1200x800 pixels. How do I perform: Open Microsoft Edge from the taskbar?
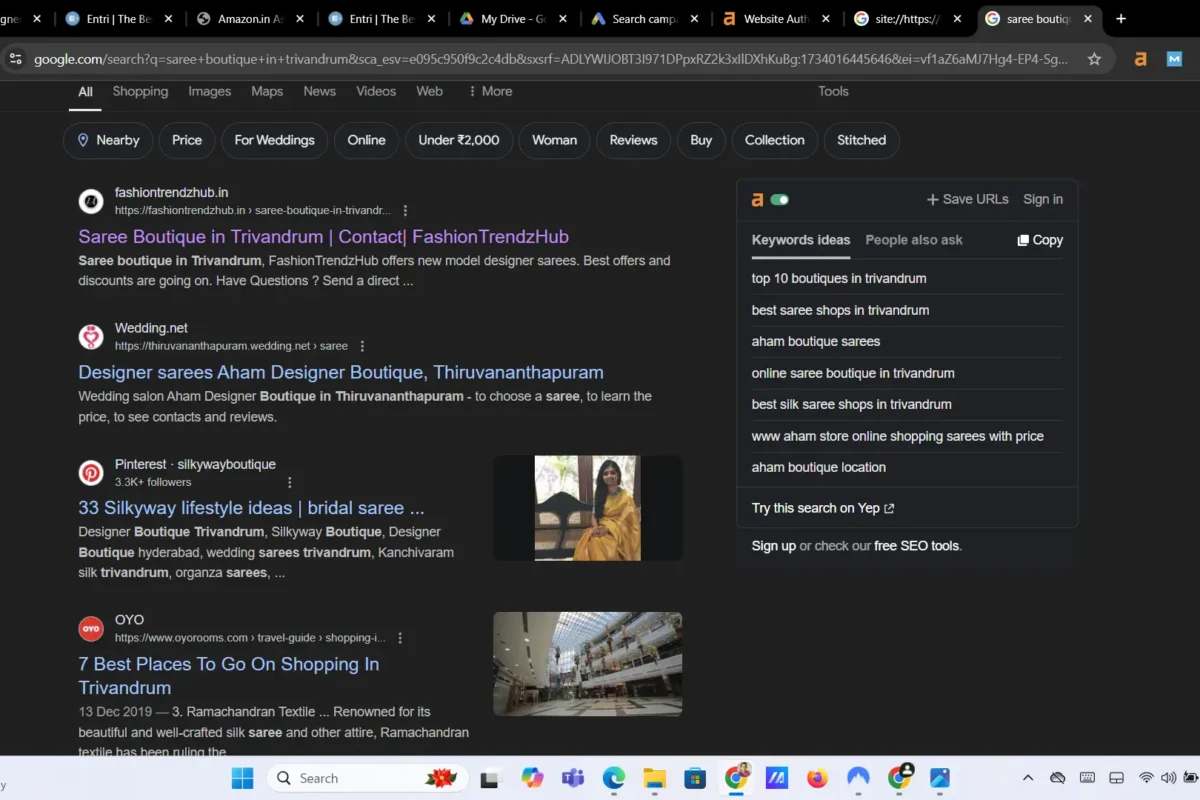coord(613,778)
